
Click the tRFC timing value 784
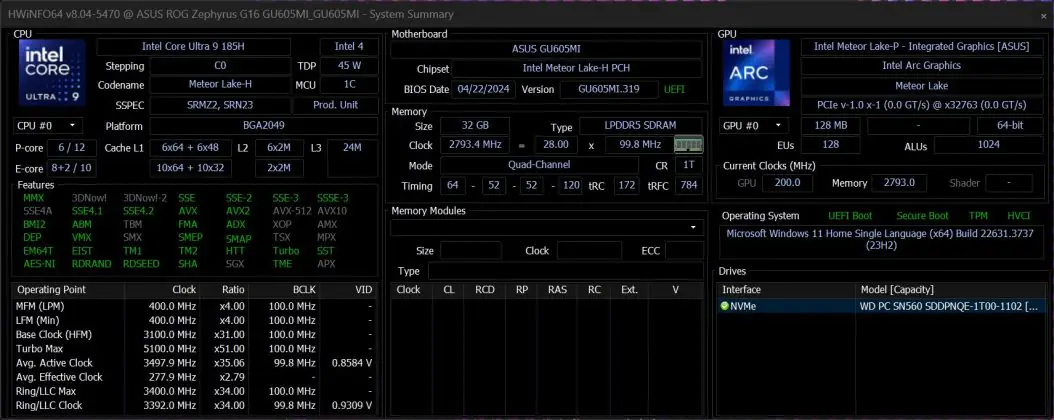point(688,185)
